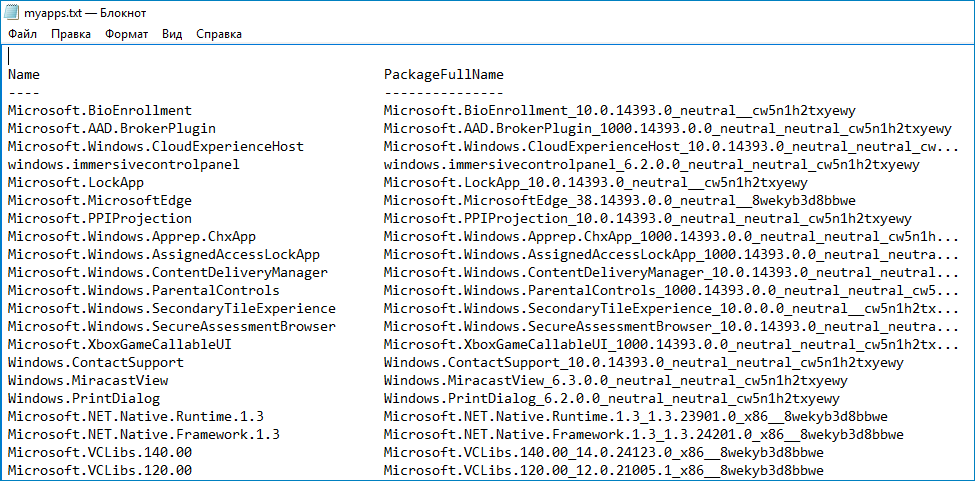This screenshot has width=975, height=481.
Task: Open the Справка menu
Action: 219,34
